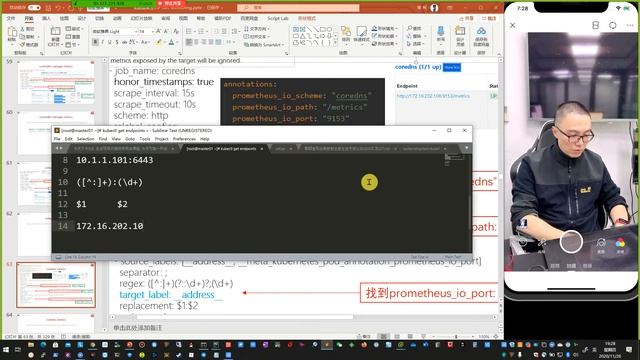Viewport: 640px width, 360px height.
Task: Open Sublime tab list dropdown arrow
Action: [466, 148]
